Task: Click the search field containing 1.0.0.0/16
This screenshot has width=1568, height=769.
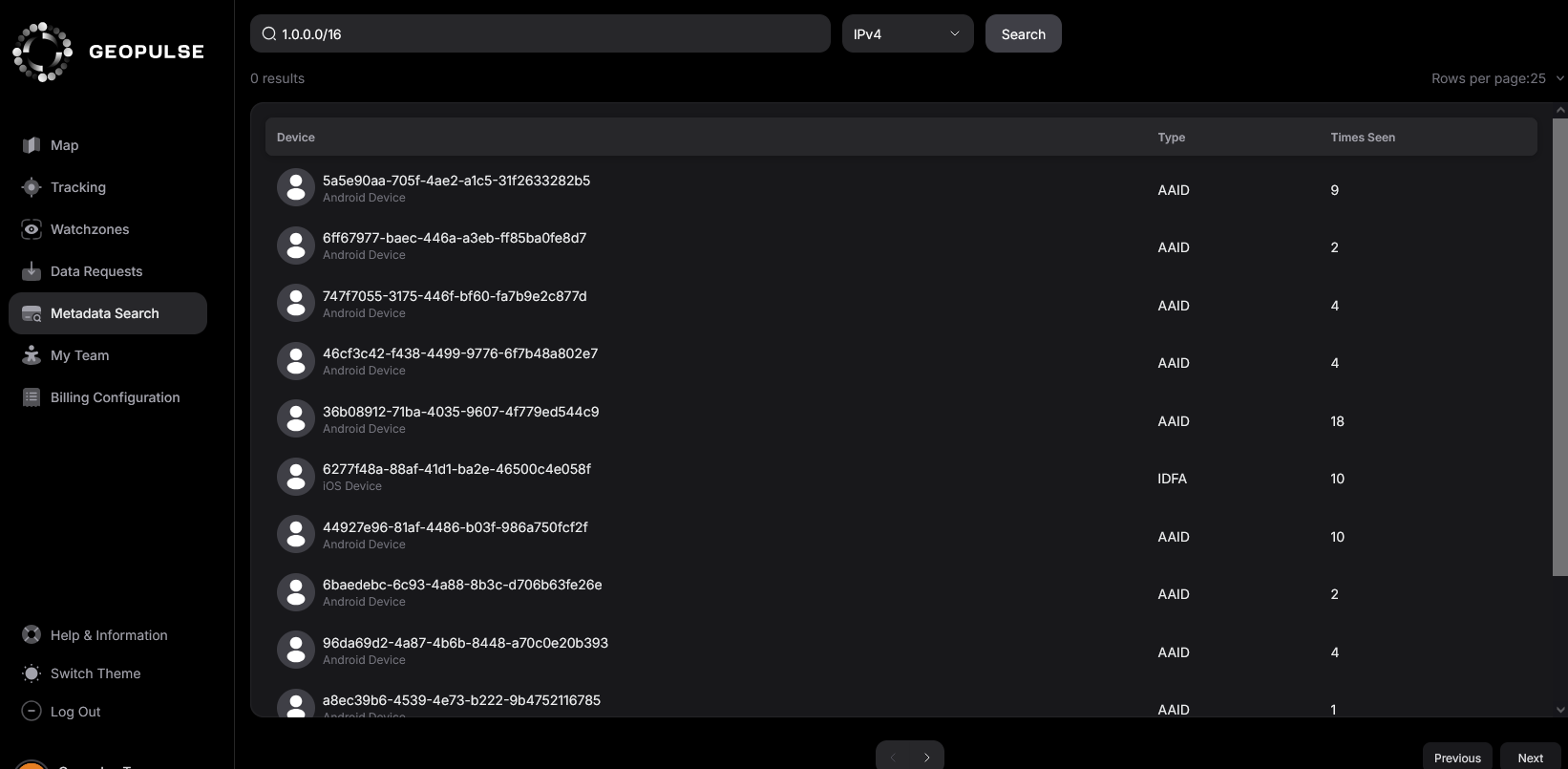Action: click(540, 34)
